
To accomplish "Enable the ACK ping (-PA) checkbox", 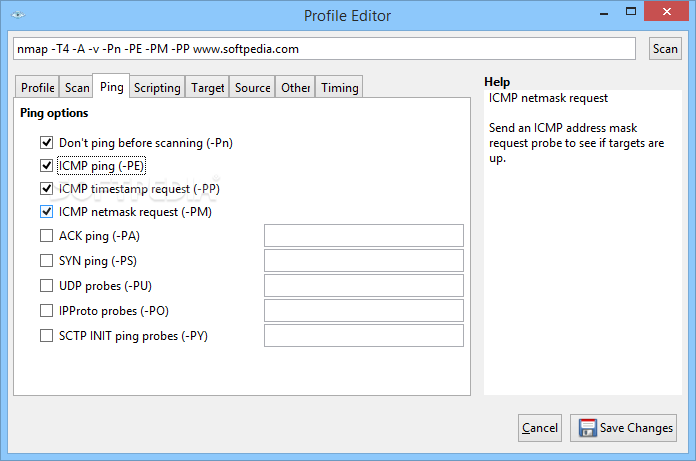I will click(47, 235).
